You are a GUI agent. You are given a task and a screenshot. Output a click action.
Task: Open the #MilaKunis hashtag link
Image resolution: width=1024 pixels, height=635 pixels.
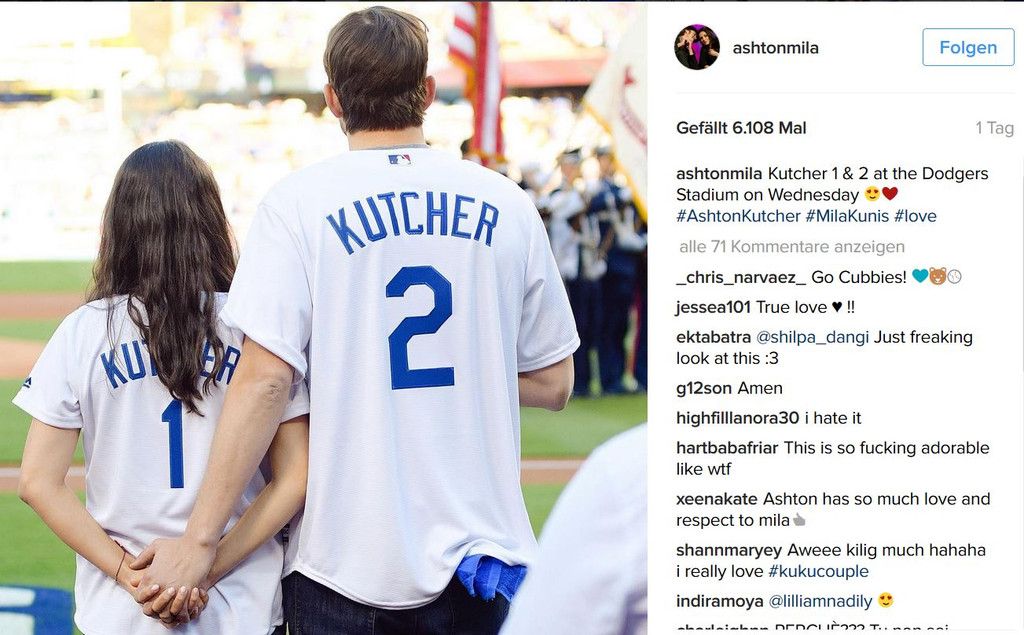click(847, 216)
